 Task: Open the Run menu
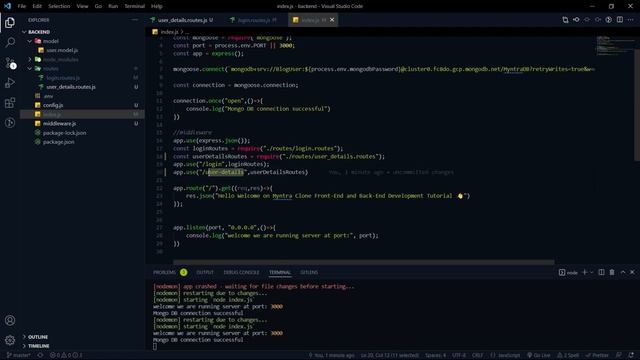[113, 6]
